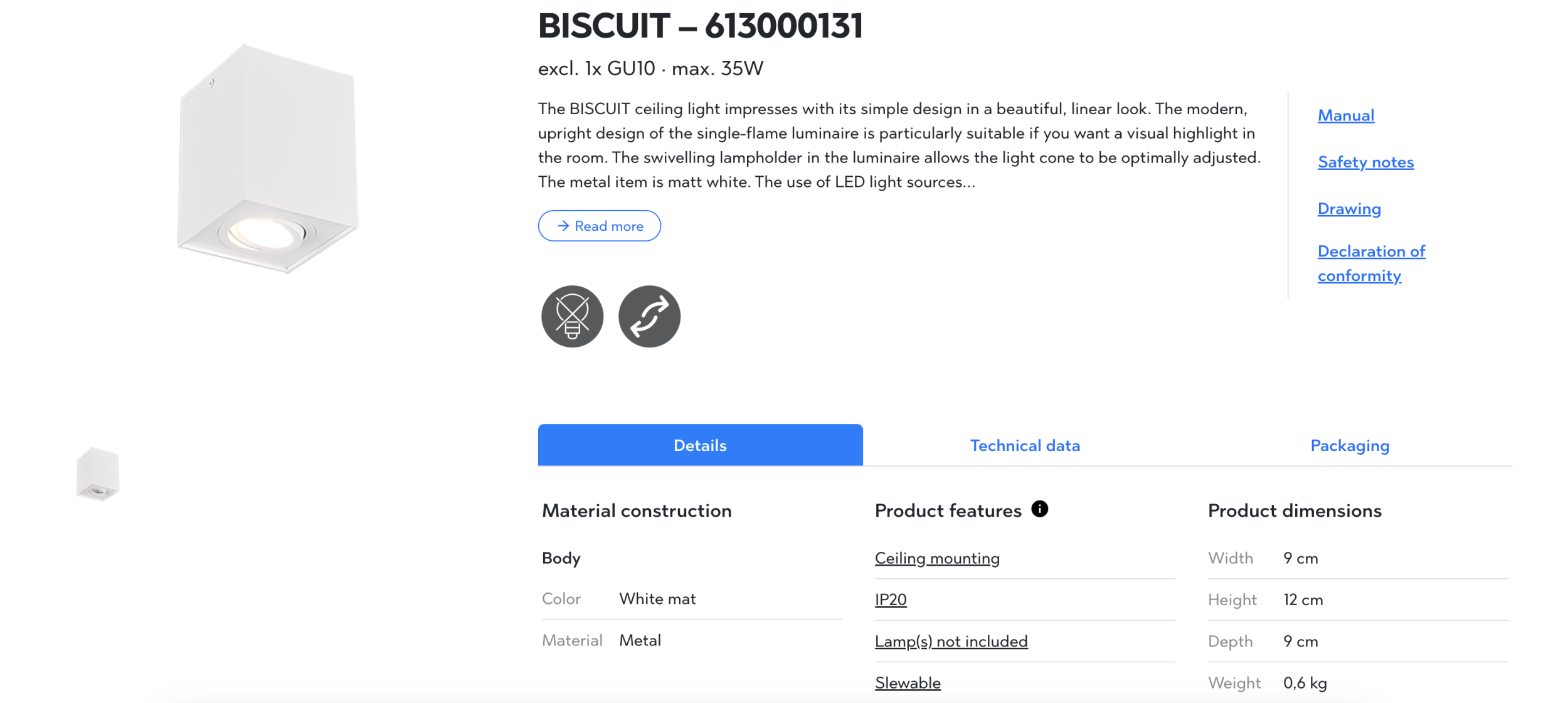Switch to the Details tab

pos(700,445)
